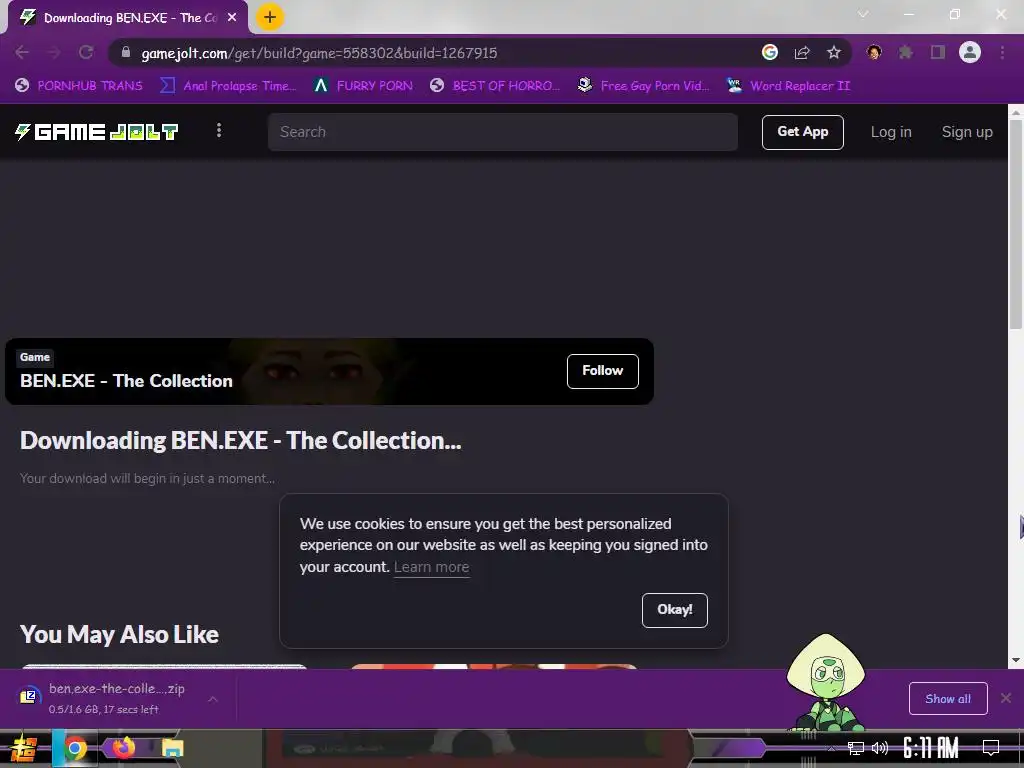This screenshot has height=768, width=1024.
Task: Close the Downloading BEN.EXE tab
Action: [232, 18]
